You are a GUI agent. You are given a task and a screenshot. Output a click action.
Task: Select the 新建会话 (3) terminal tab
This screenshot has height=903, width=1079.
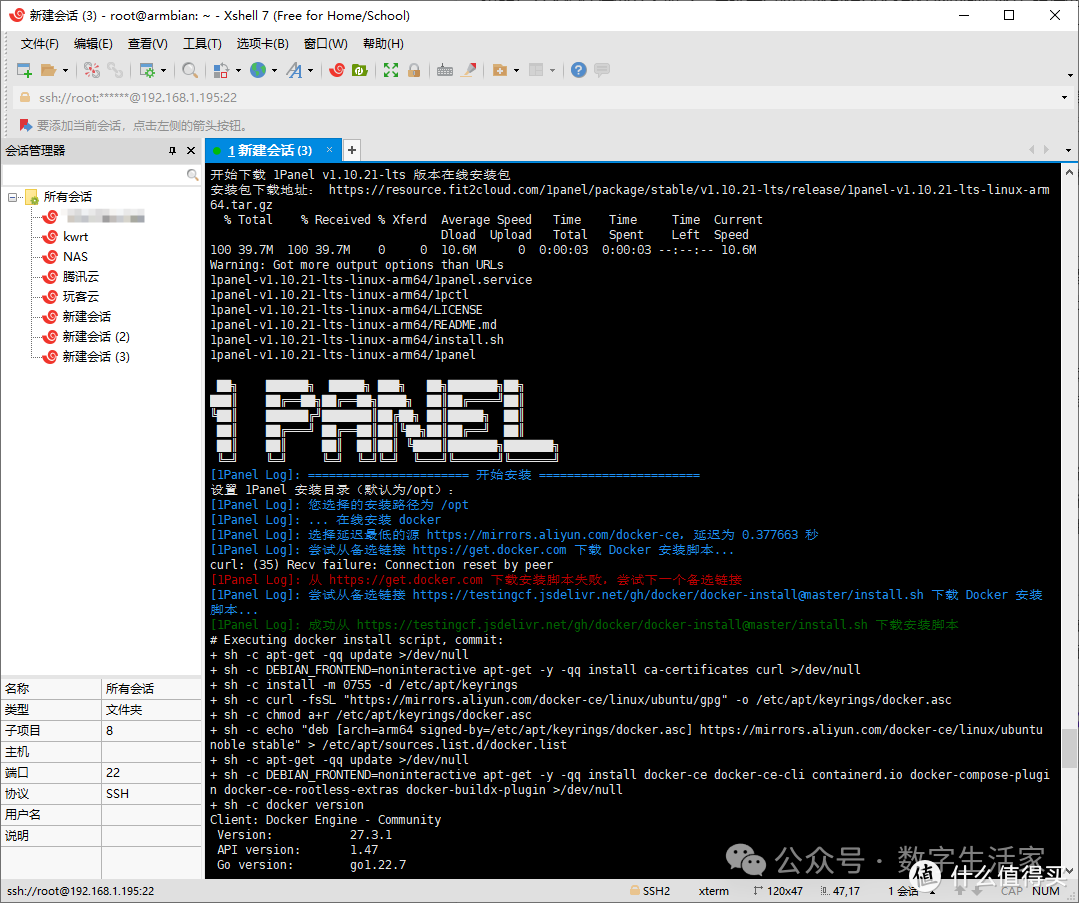[270, 150]
